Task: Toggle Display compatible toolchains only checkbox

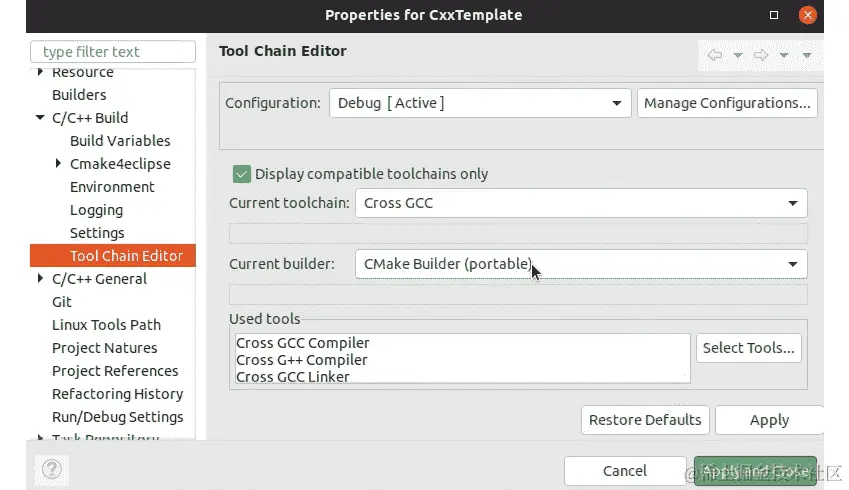Action: coord(241,174)
